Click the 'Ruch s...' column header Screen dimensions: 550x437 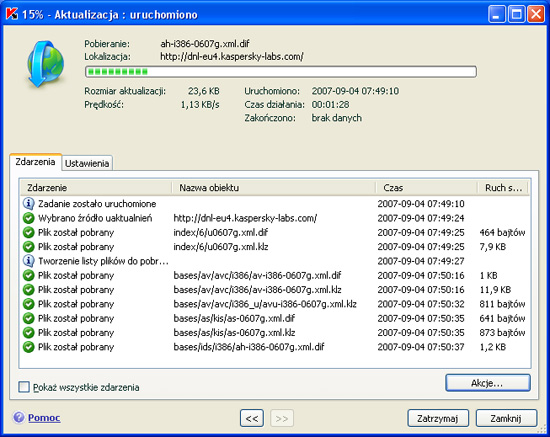(x=503, y=188)
